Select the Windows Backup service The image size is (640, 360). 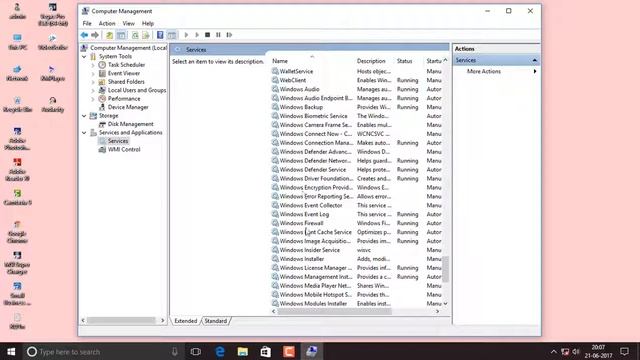[301, 107]
